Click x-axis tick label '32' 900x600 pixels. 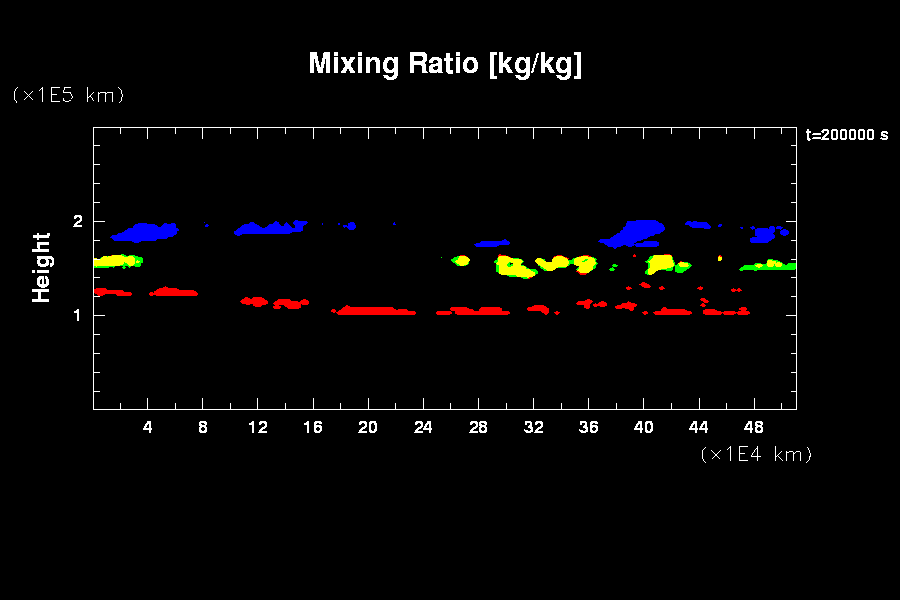[x=533, y=427]
